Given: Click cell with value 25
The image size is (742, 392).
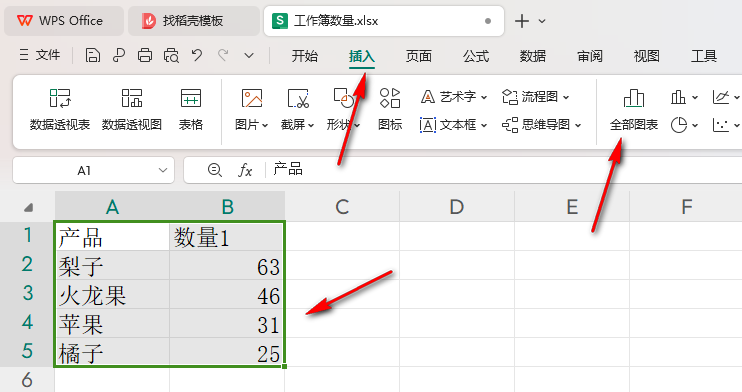Looking at the screenshot, I should tap(227, 352).
